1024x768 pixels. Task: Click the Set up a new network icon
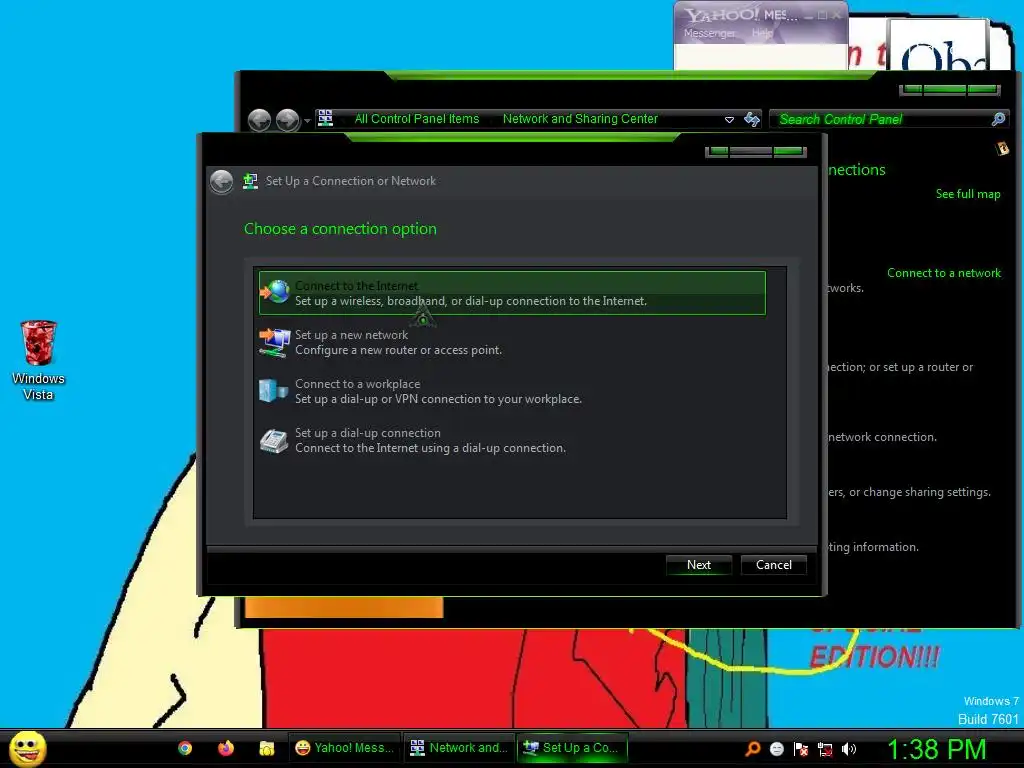coord(274,342)
